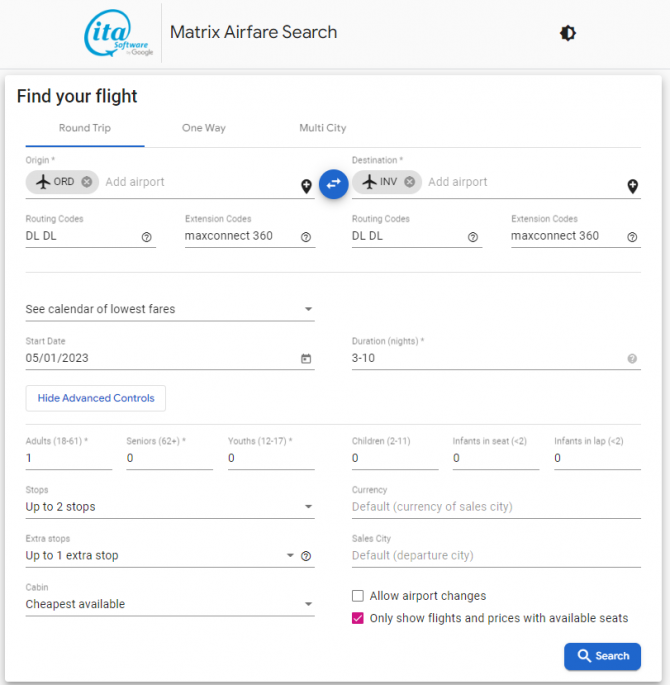Image resolution: width=670 pixels, height=685 pixels.
Task: Expand the Extra stops dropdown
Action: click(160, 556)
